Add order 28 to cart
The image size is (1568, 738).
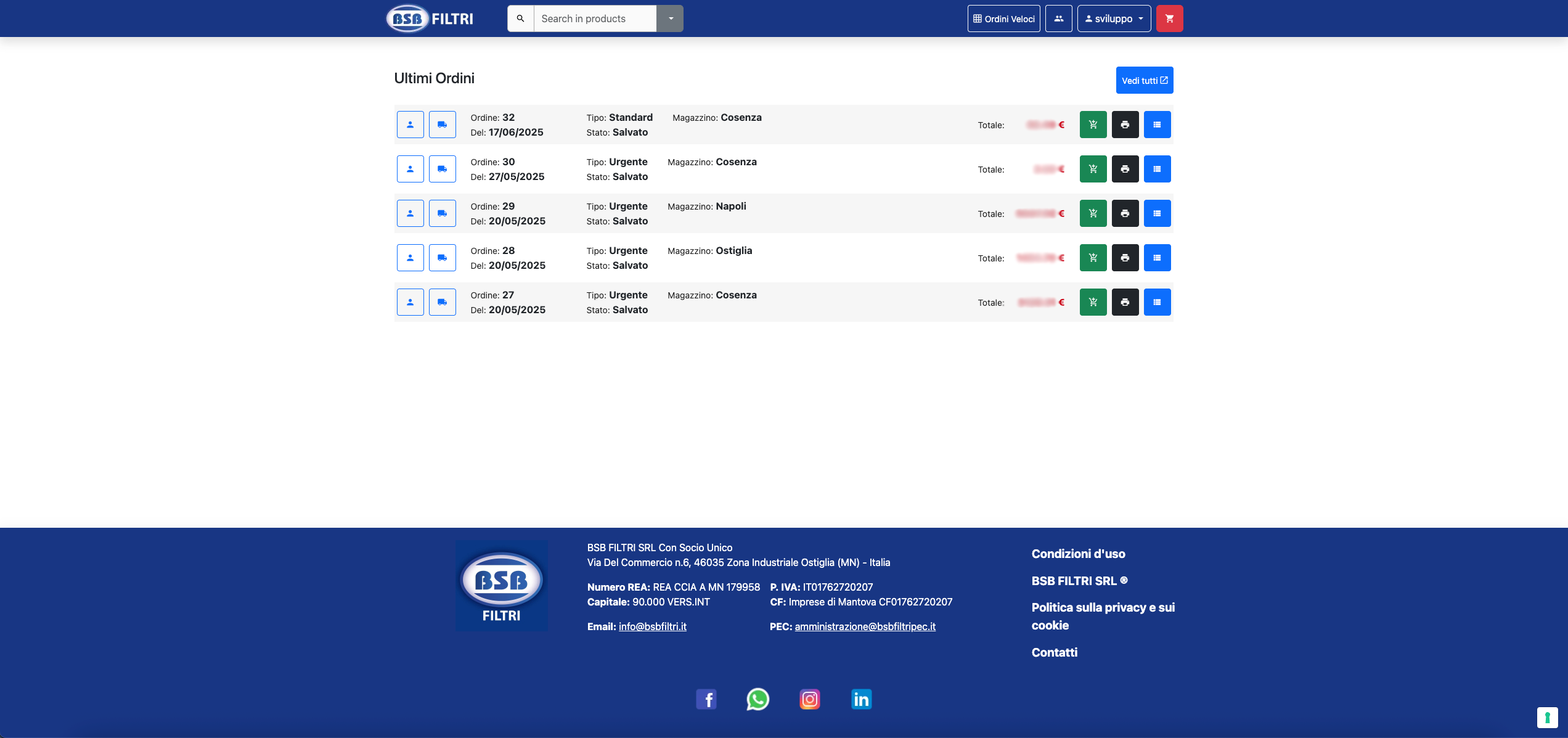point(1093,258)
